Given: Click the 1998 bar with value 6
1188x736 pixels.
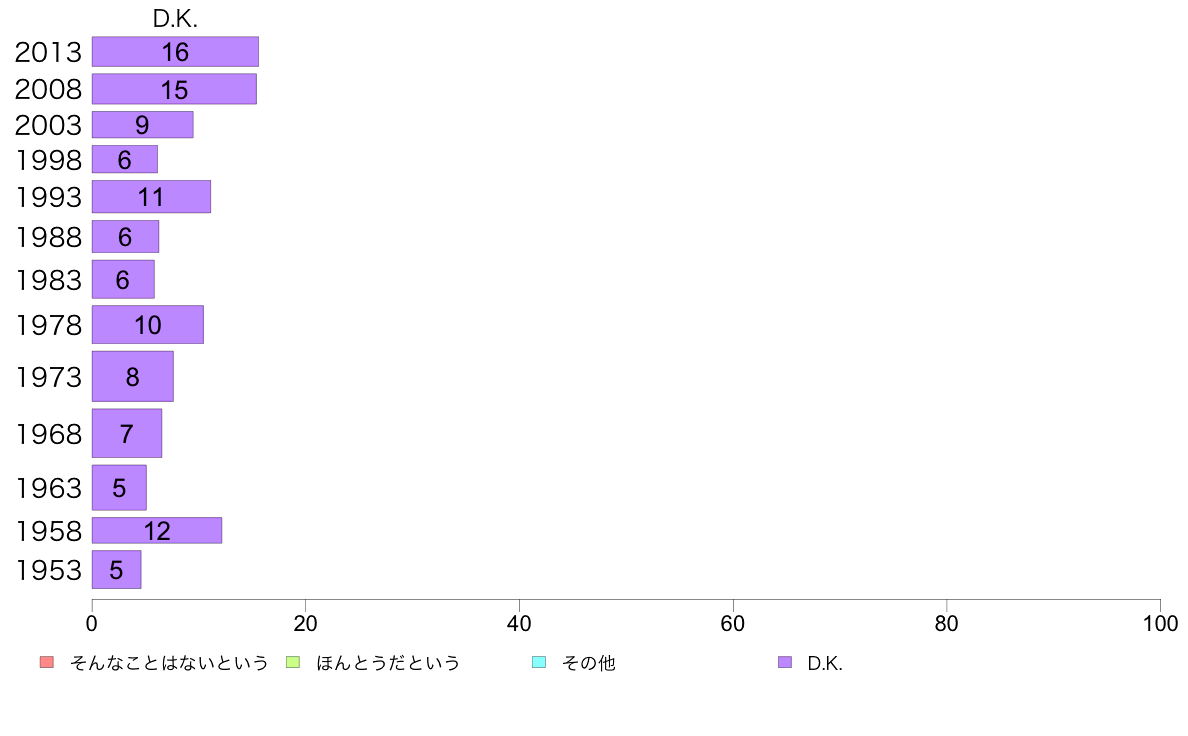Looking at the screenshot, I should [125, 159].
